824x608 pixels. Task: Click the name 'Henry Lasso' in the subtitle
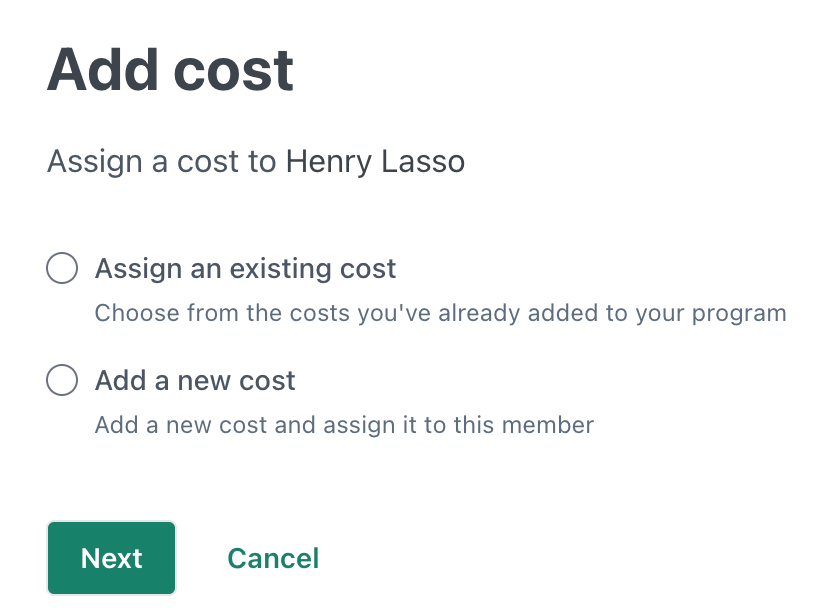point(375,161)
